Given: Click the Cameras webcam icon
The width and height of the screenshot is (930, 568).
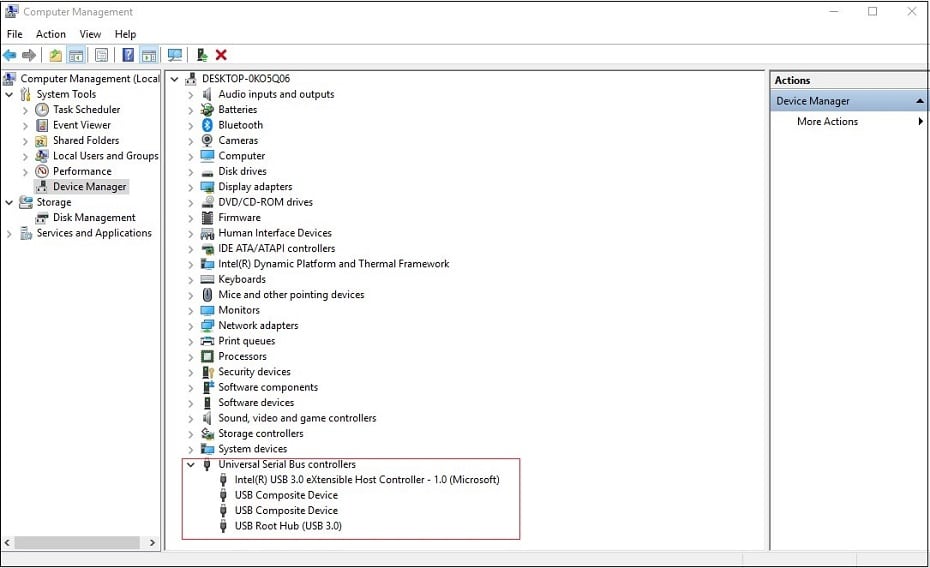Looking at the screenshot, I should click(x=207, y=141).
